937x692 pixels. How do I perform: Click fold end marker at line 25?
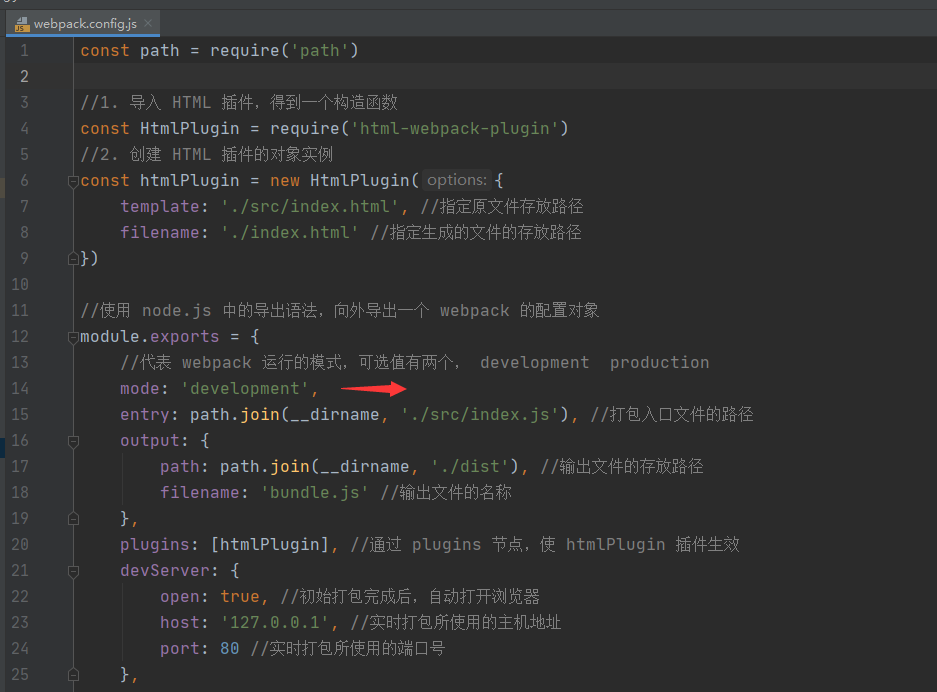(x=74, y=675)
